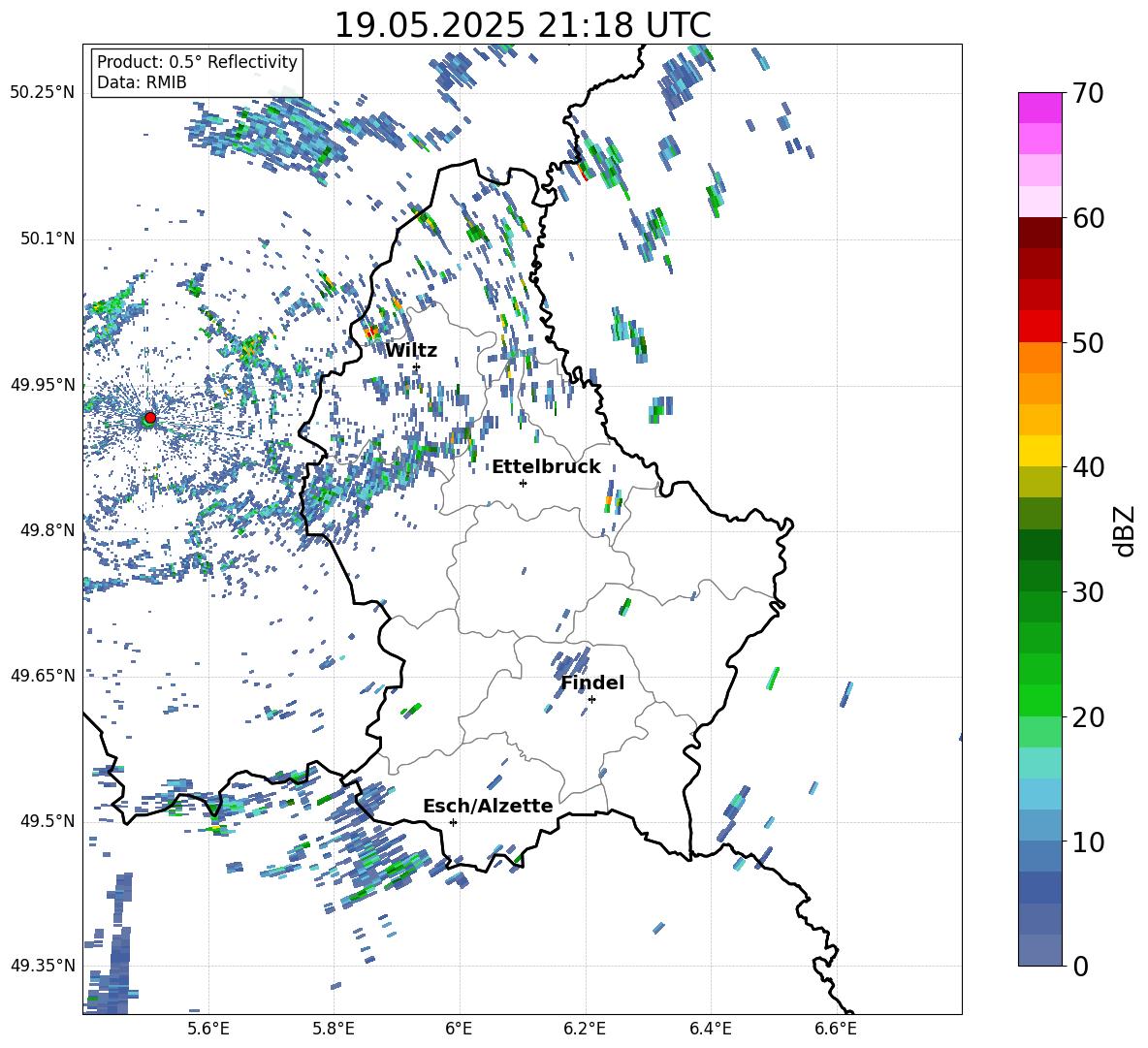Click the 49.35°N latitude tick label
Image resolution: width=1148 pixels, height=1048 pixels.
tap(43, 966)
